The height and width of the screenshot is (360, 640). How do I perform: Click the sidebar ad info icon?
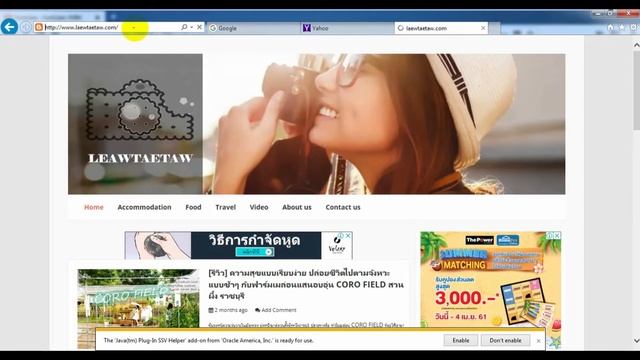click(x=550, y=236)
